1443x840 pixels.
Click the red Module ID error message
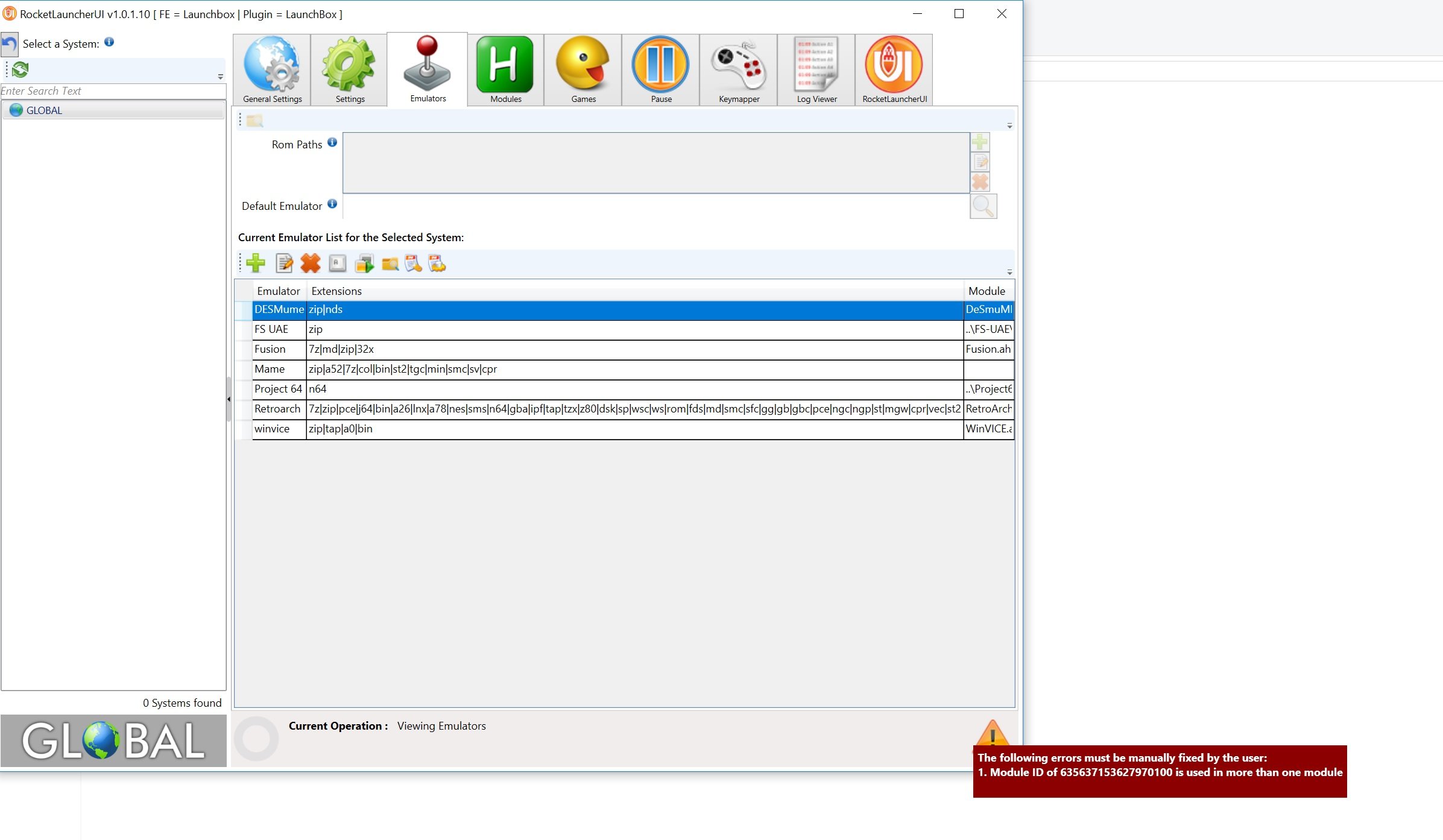click(1160, 772)
